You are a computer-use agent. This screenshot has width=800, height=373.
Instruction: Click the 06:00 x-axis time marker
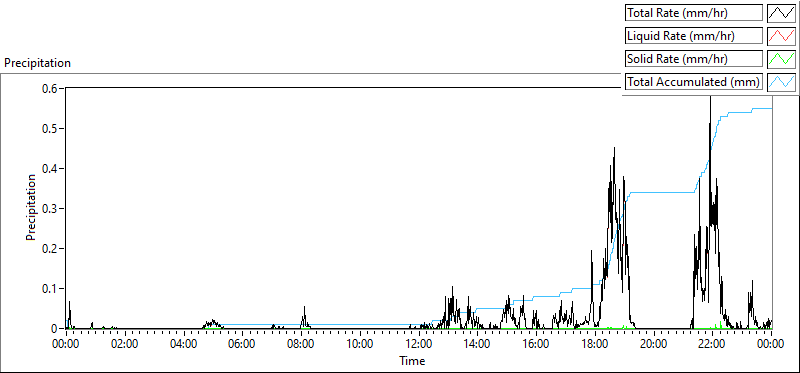click(x=242, y=344)
